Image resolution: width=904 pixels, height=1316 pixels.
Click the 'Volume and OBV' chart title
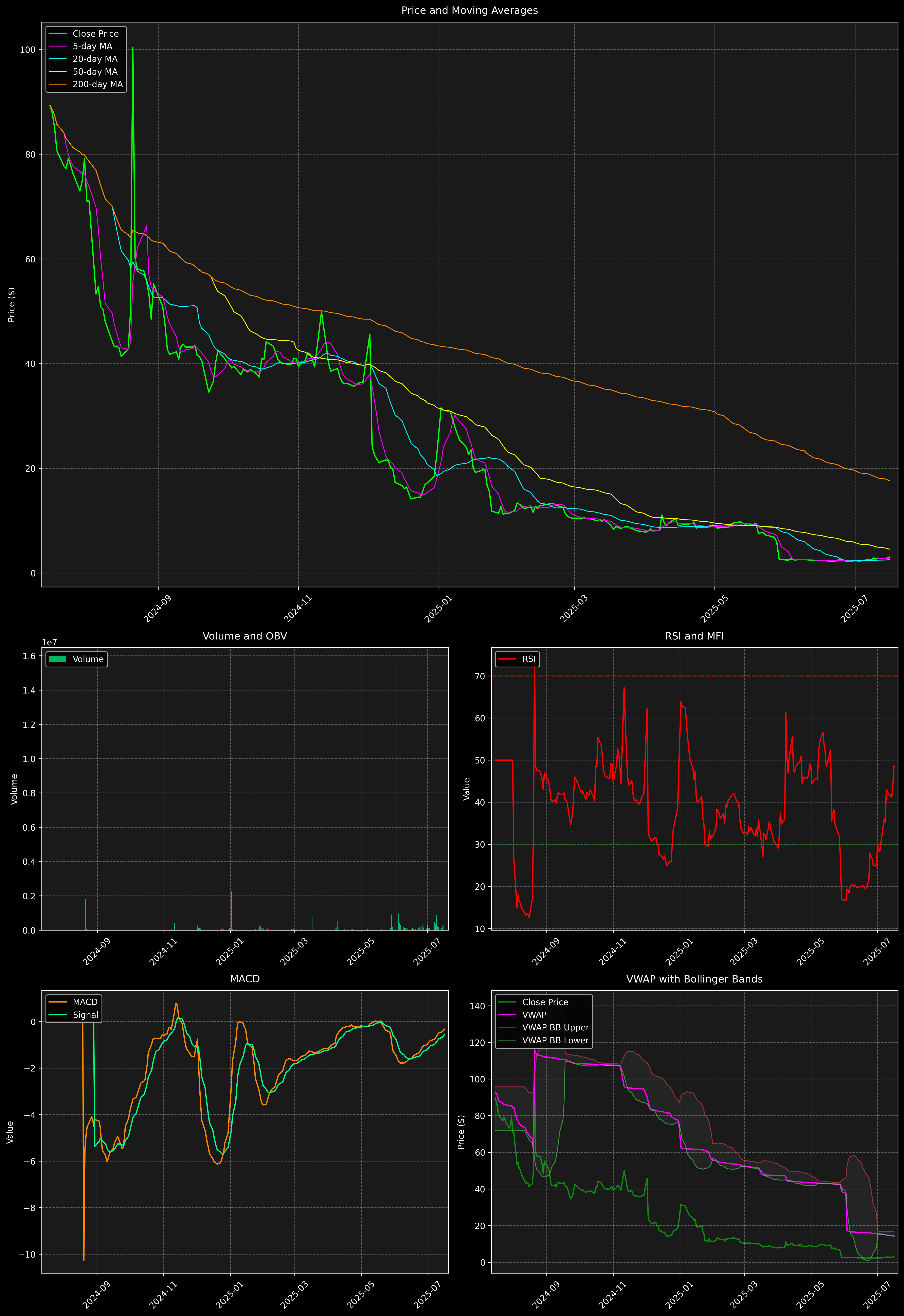coord(245,636)
